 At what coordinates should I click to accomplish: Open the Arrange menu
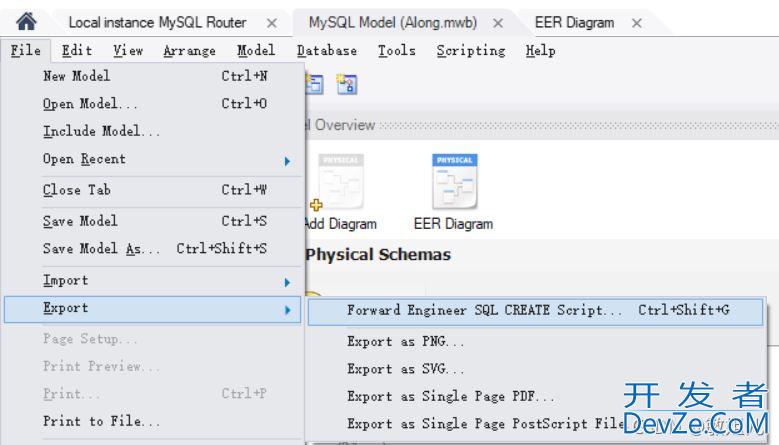(x=189, y=50)
